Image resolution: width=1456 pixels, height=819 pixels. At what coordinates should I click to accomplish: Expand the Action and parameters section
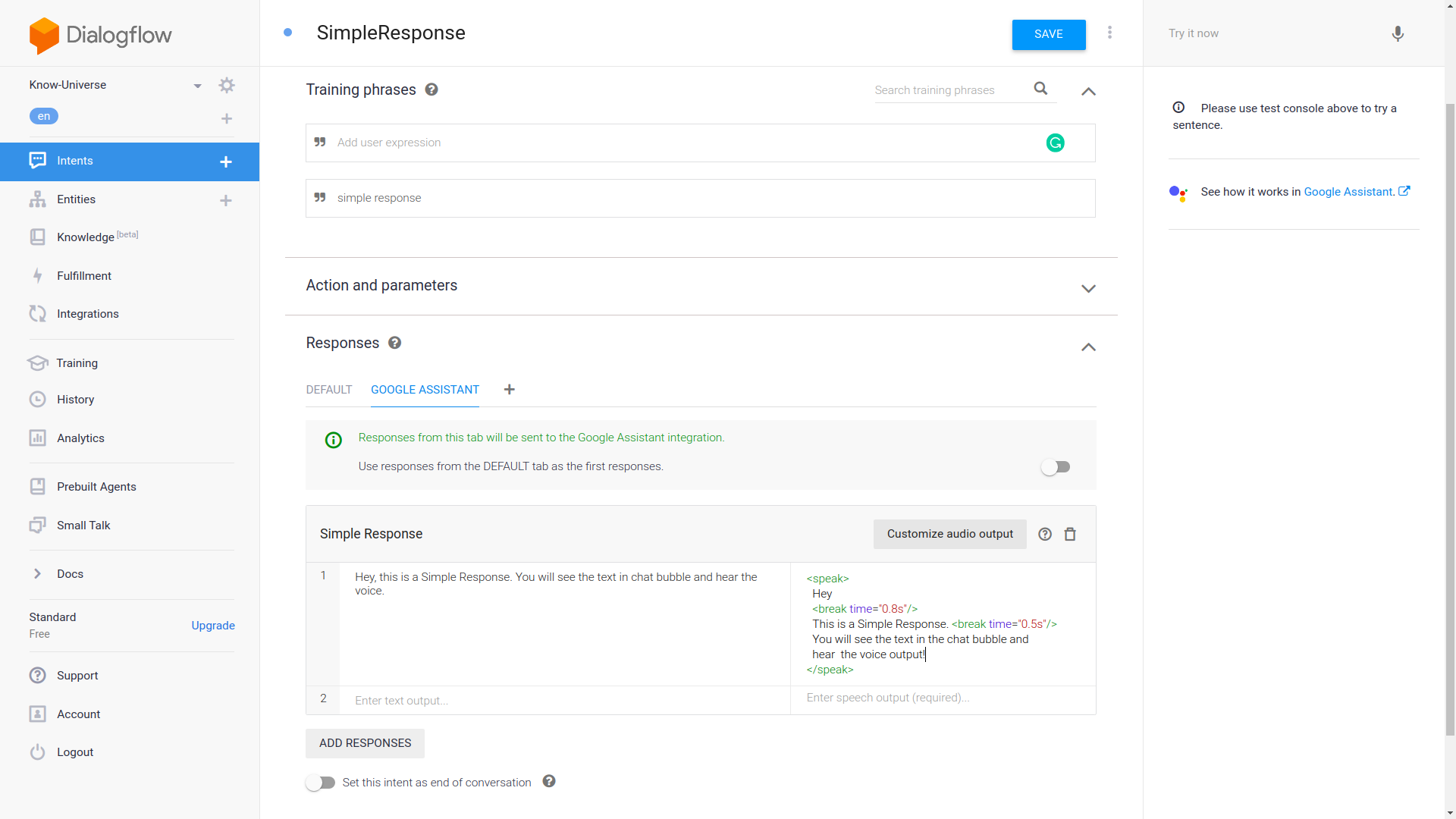pos(1088,288)
